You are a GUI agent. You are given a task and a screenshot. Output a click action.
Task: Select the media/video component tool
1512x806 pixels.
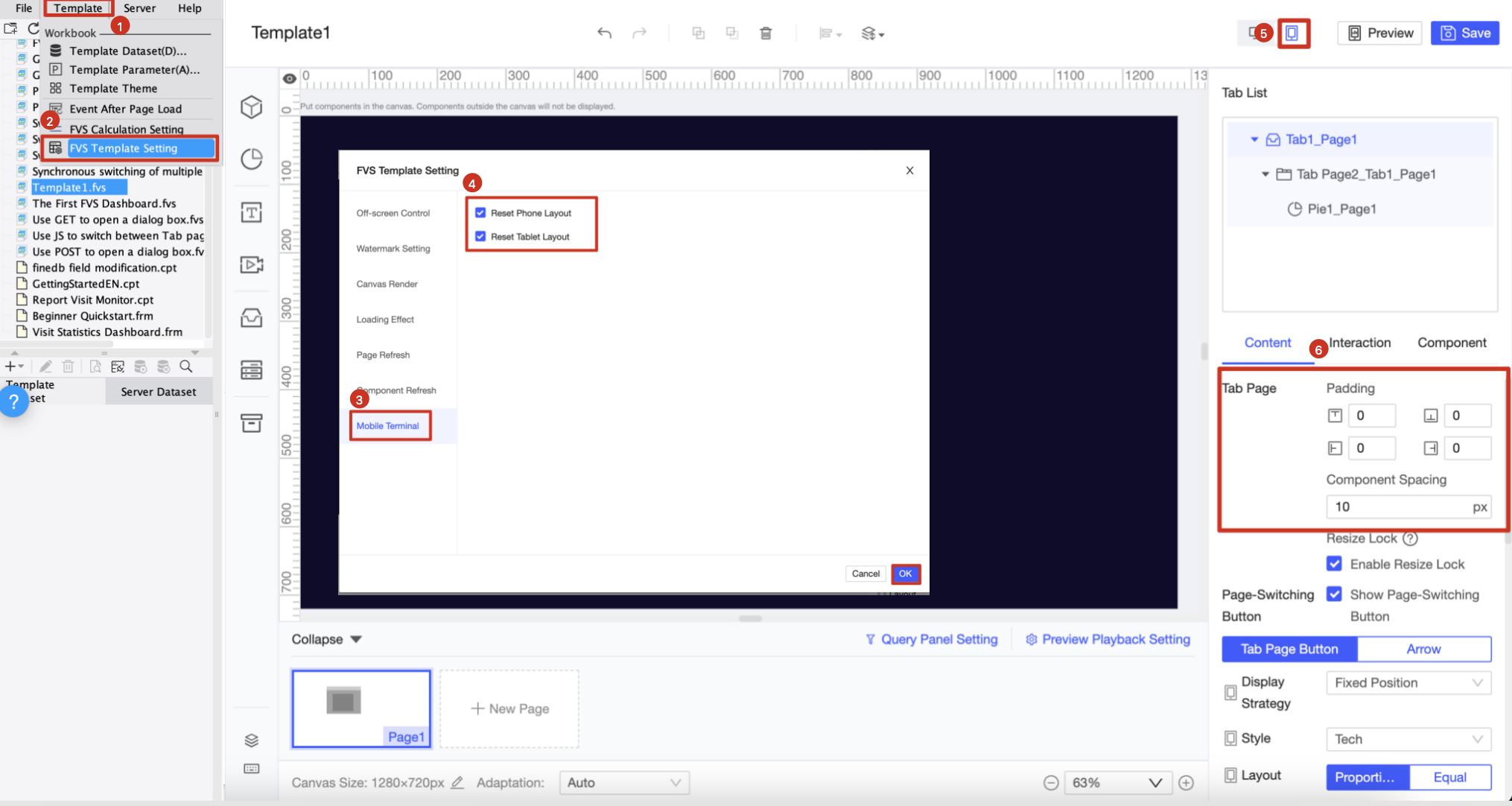point(252,264)
